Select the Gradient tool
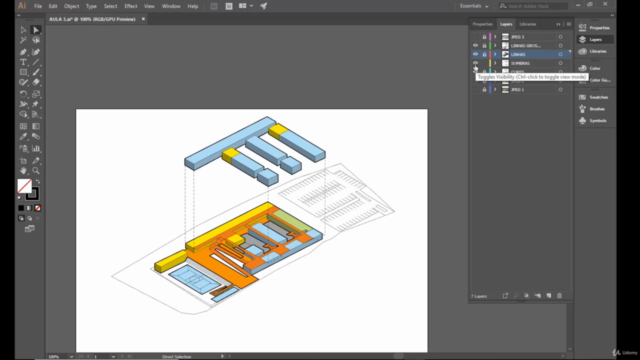The image size is (640, 360). (36, 126)
